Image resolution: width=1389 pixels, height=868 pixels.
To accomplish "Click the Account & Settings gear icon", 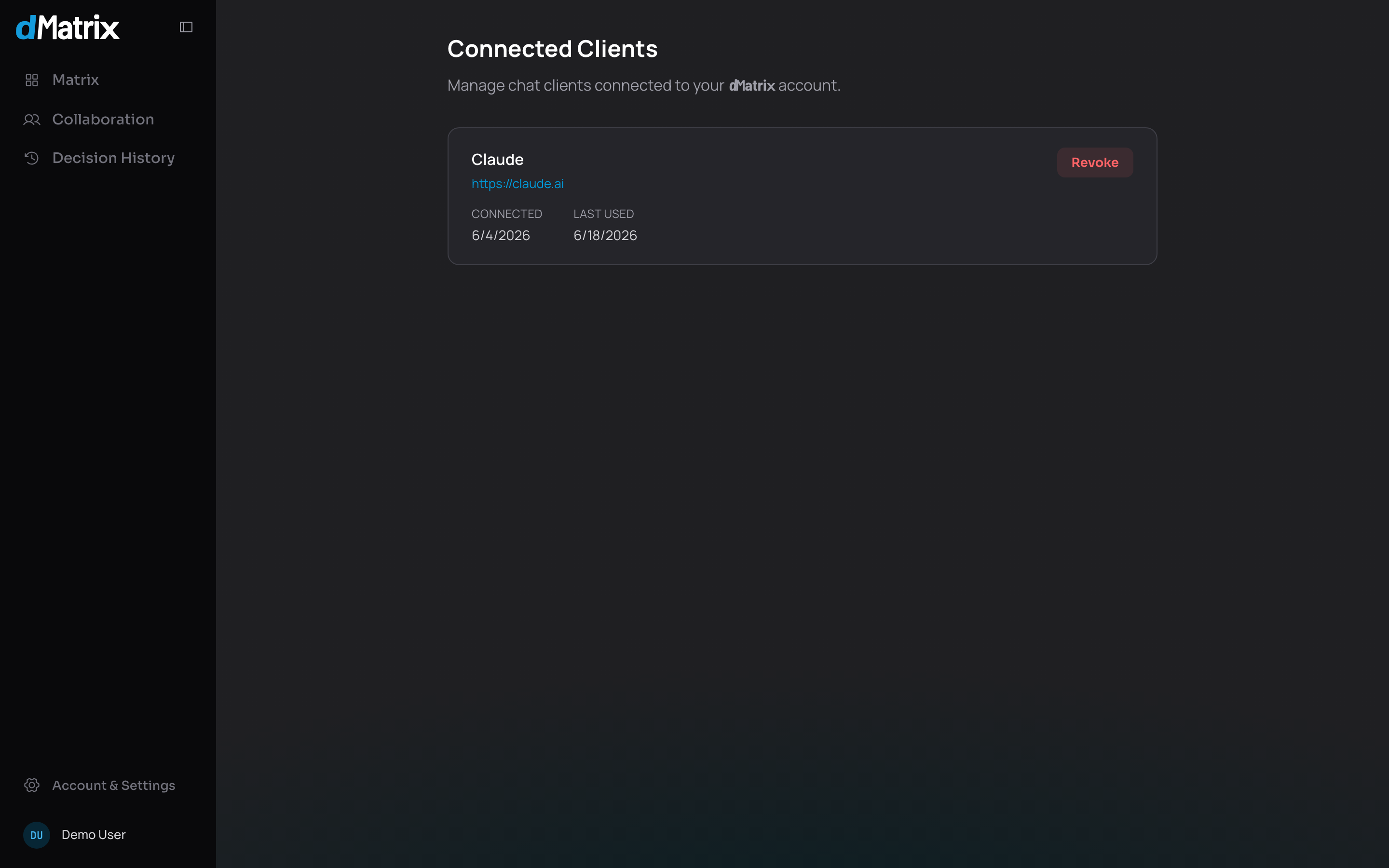I will pyautogui.click(x=31, y=785).
